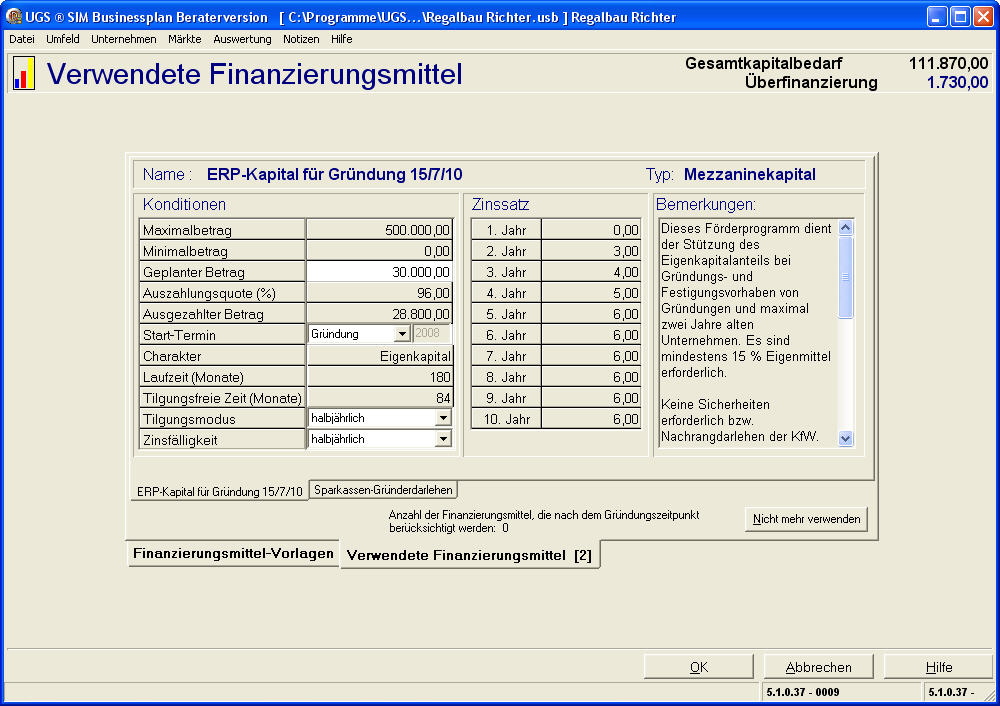Viewport: 1000px width, 706px height.
Task: Minimize the application window
Action: point(936,17)
